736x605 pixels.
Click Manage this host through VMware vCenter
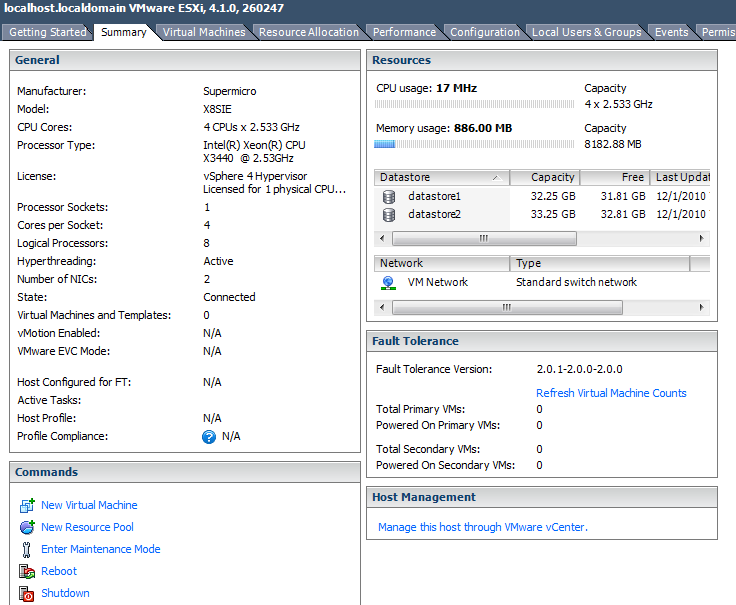point(482,527)
